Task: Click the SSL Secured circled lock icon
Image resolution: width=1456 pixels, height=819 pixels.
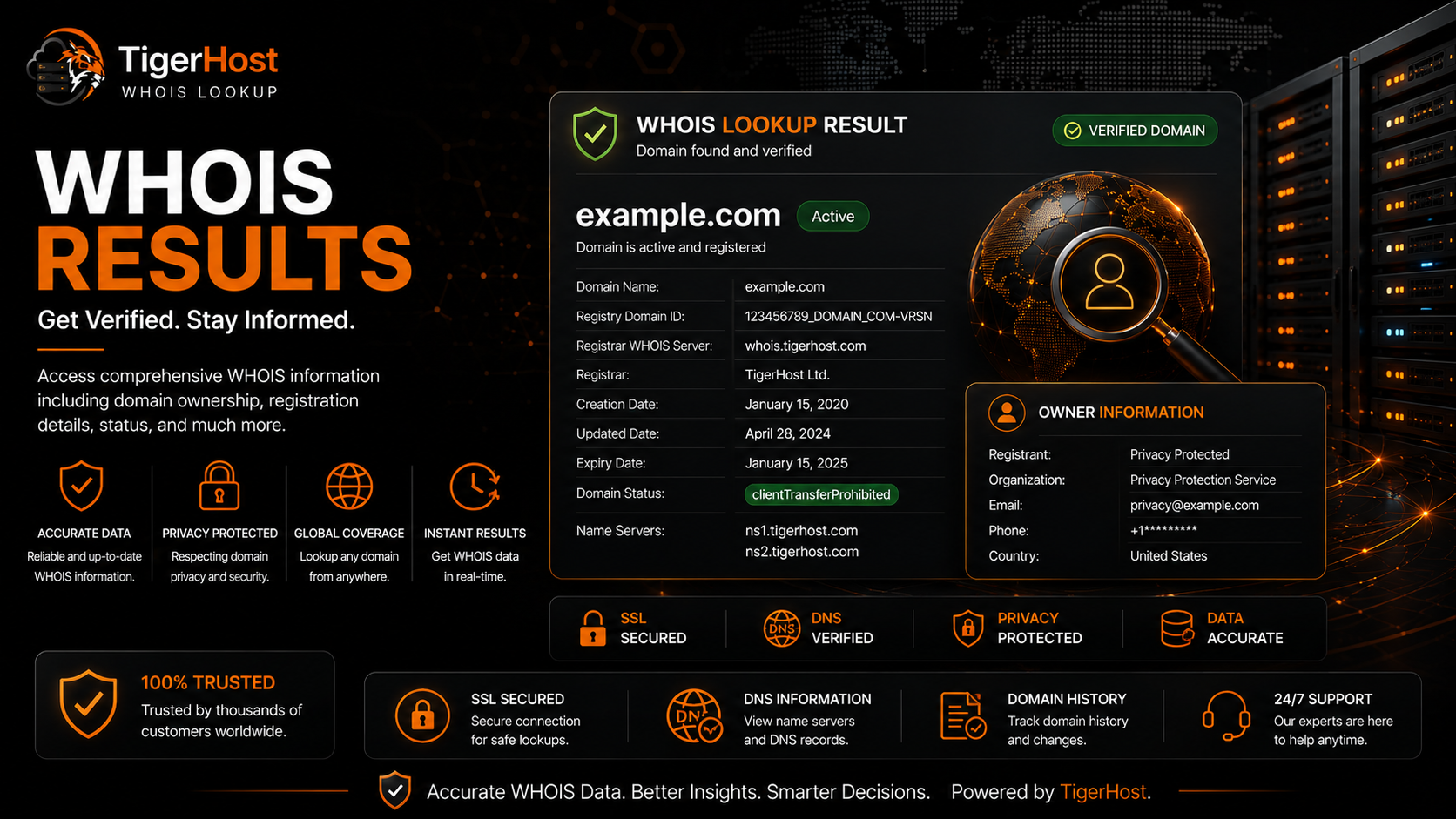Action: [x=422, y=715]
